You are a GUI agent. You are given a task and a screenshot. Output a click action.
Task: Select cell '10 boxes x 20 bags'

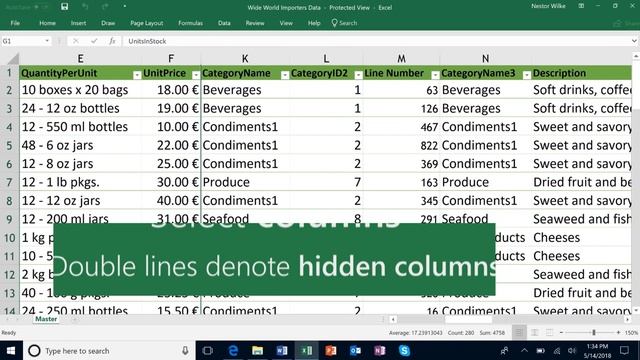click(80, 90)
